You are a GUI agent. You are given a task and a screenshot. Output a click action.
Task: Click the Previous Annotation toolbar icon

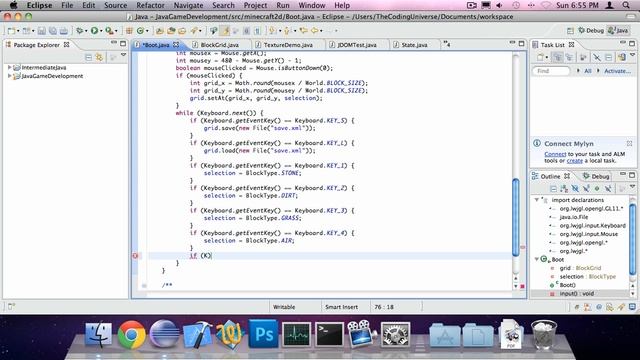[x=286, y=31]
